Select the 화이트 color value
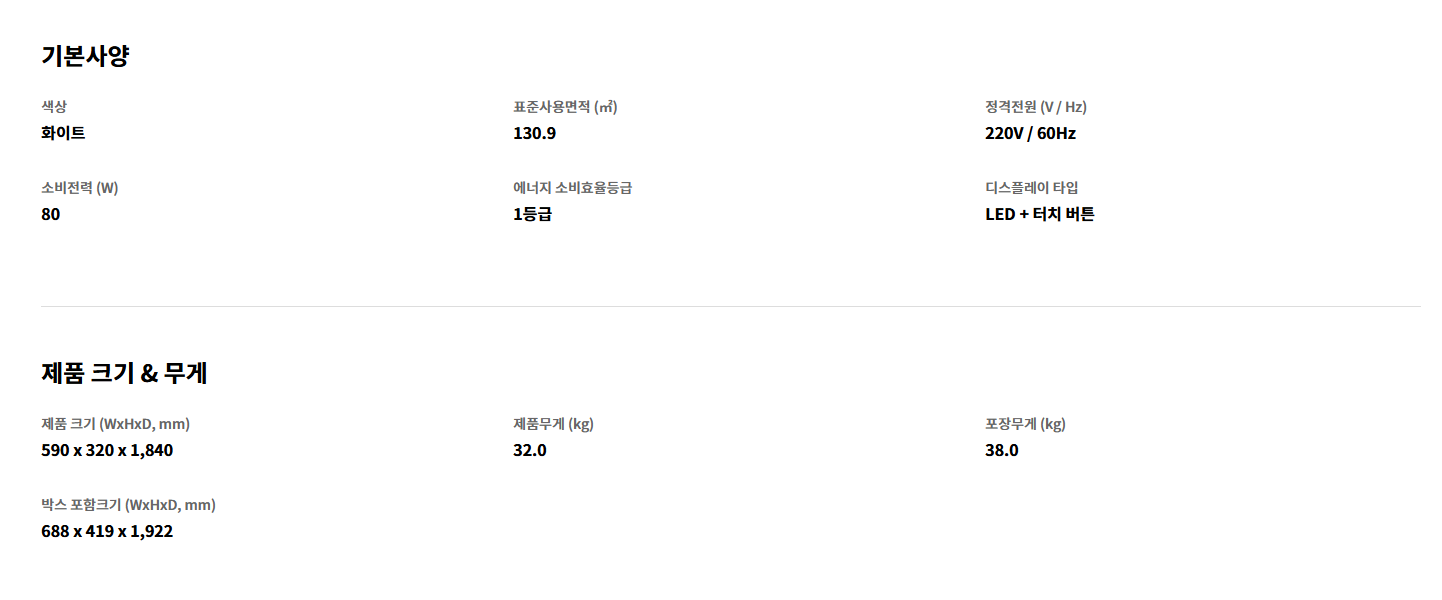Image resolution: width=1442 pixels, height=600 pixels. 63,133
